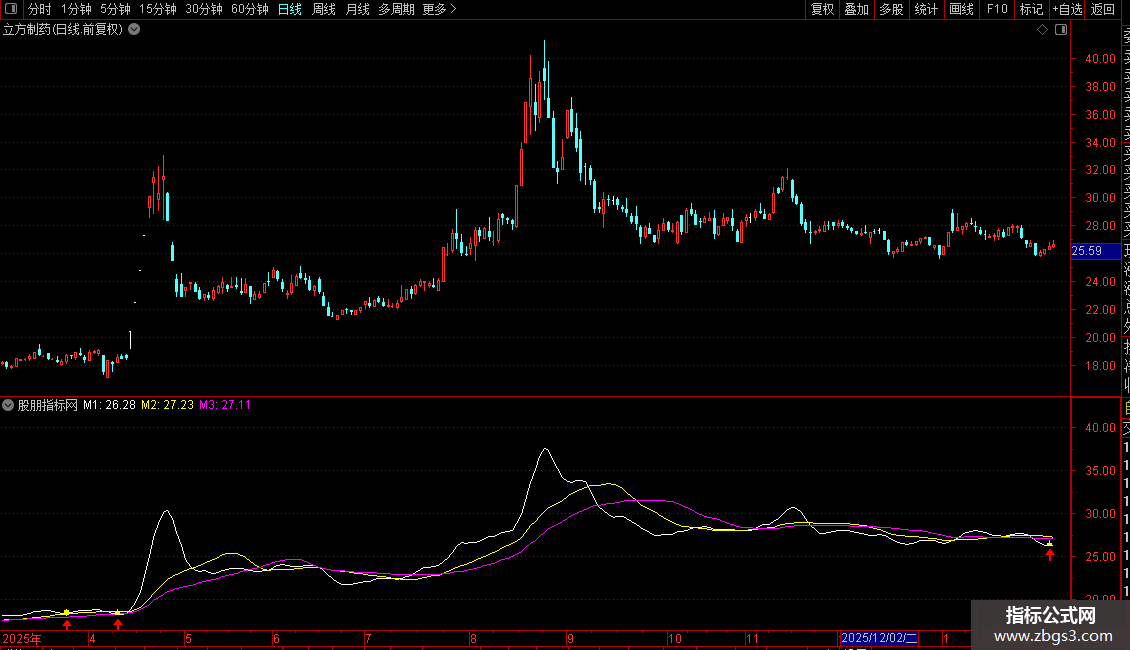Screen dimensions: 1130x650
Task: Click 返回 to go back
Action: tap(1103, 9)
